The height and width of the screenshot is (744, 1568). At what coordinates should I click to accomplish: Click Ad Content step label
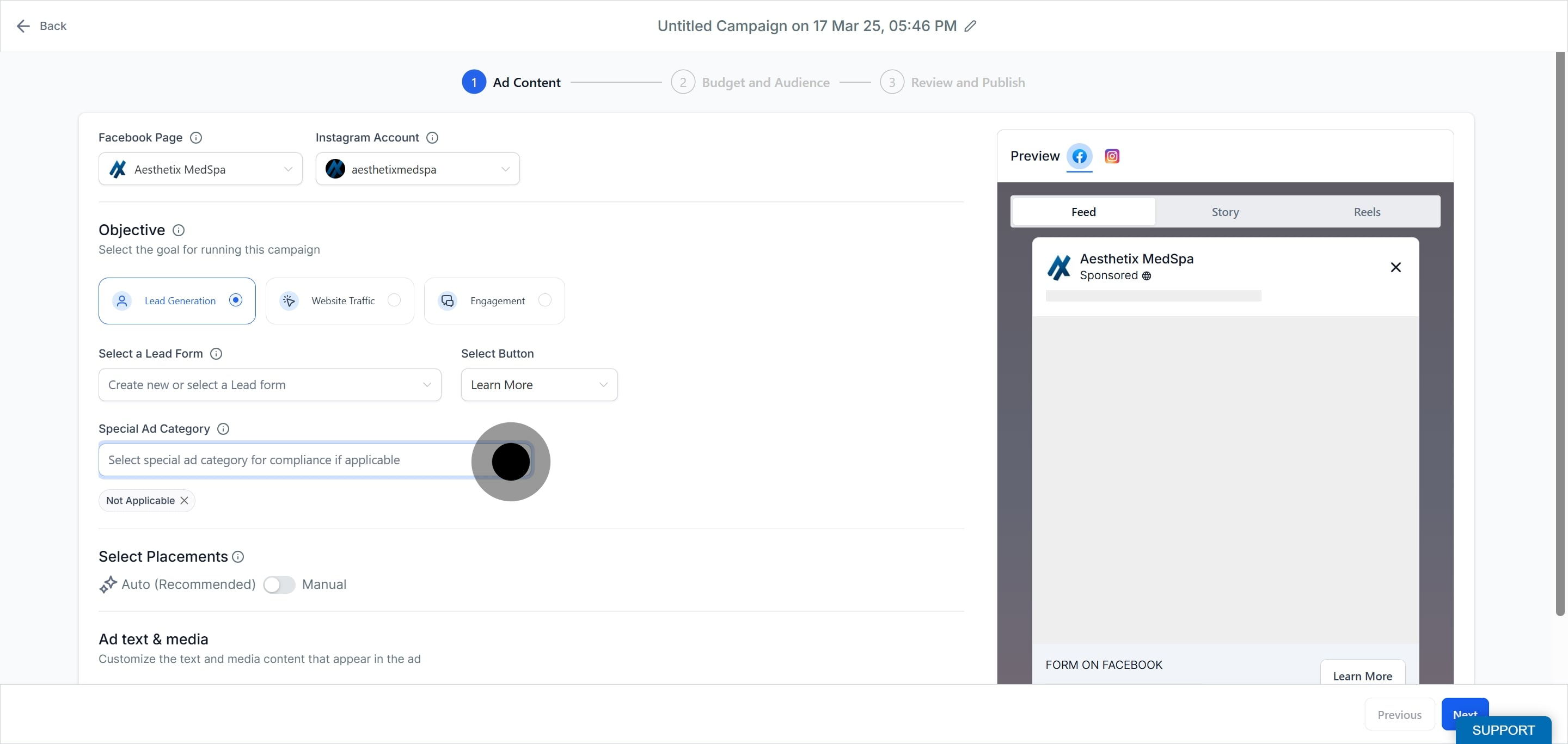click(x=526, y=82)
